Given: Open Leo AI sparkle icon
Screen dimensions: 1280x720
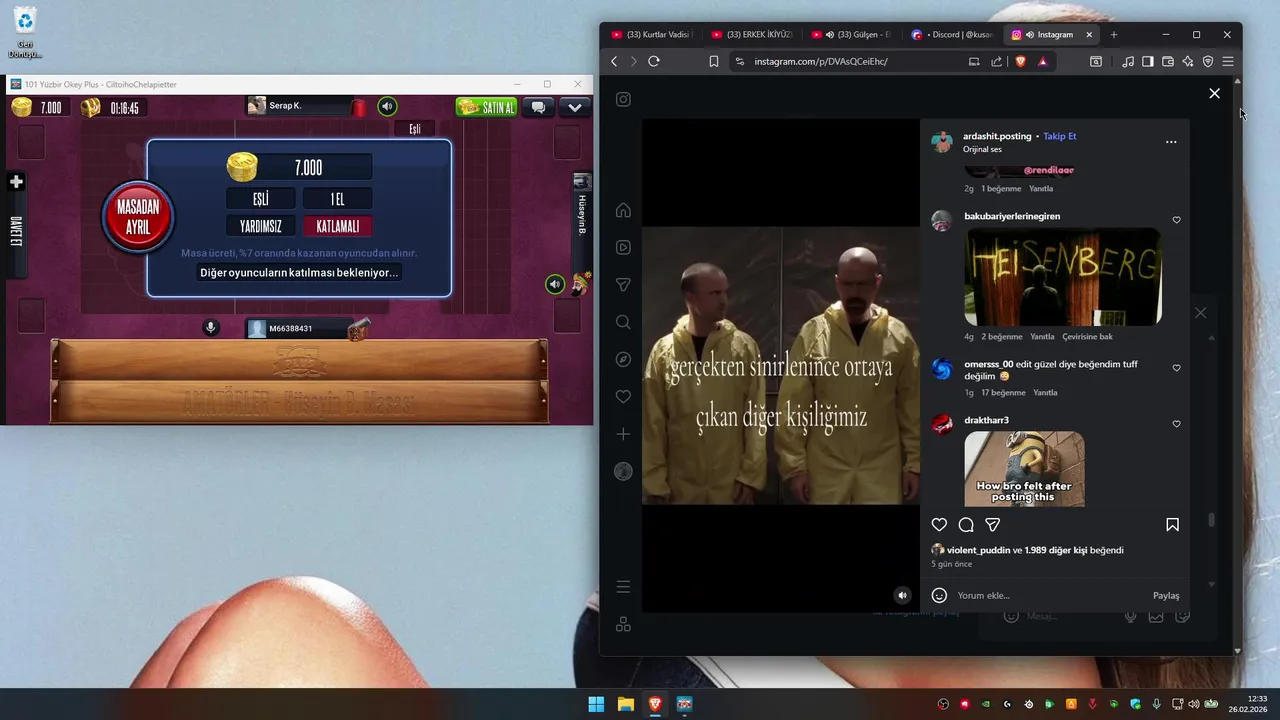Looking at the screenshot, I should pyautogui.click(x=1188, y=61).
